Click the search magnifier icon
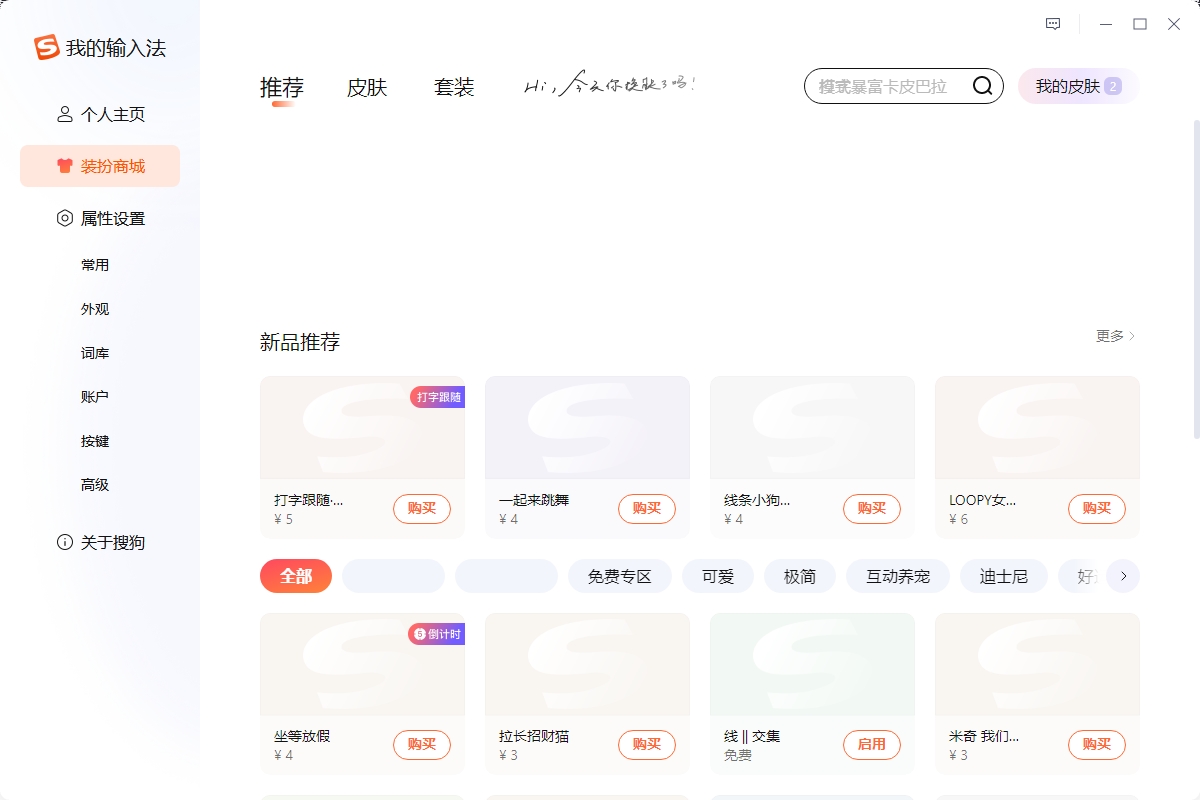 tap(983, 86)
